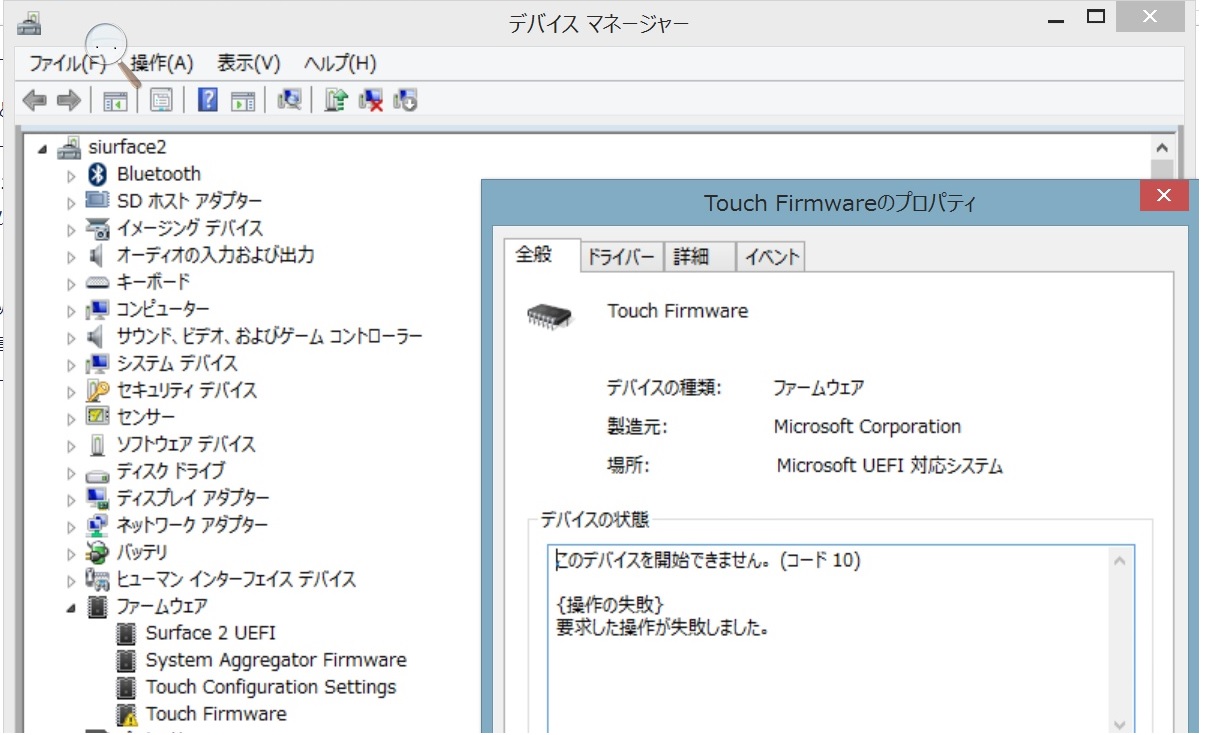This screenshot has width=1207, height=735.
Task: Expand the システム デバイス category
Action: tap(71, 364)
